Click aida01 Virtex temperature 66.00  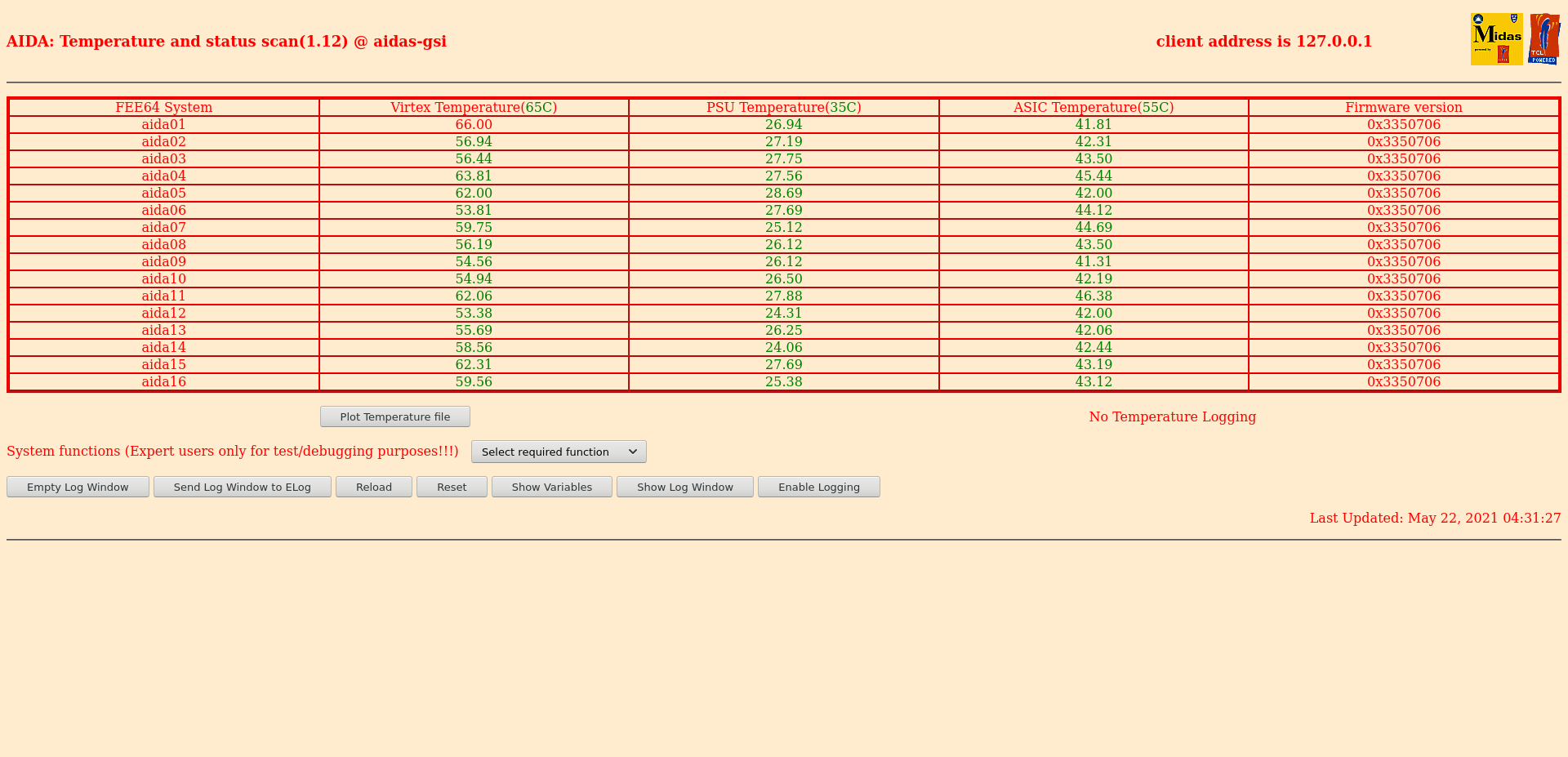(x=474, y=125)
